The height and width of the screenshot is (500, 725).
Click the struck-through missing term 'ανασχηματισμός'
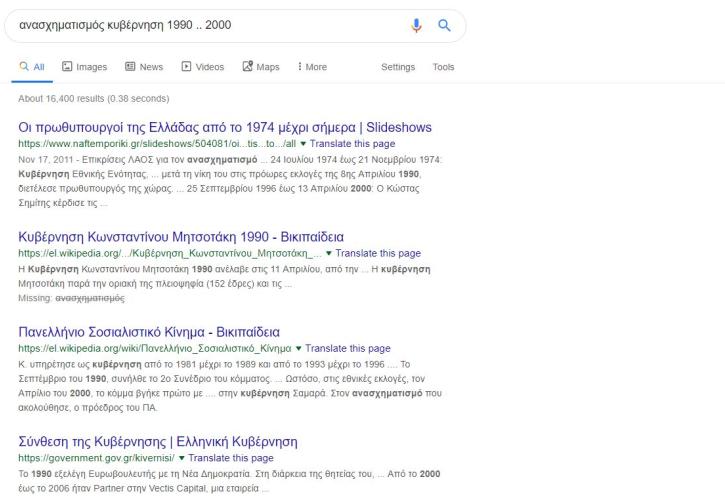90,298
